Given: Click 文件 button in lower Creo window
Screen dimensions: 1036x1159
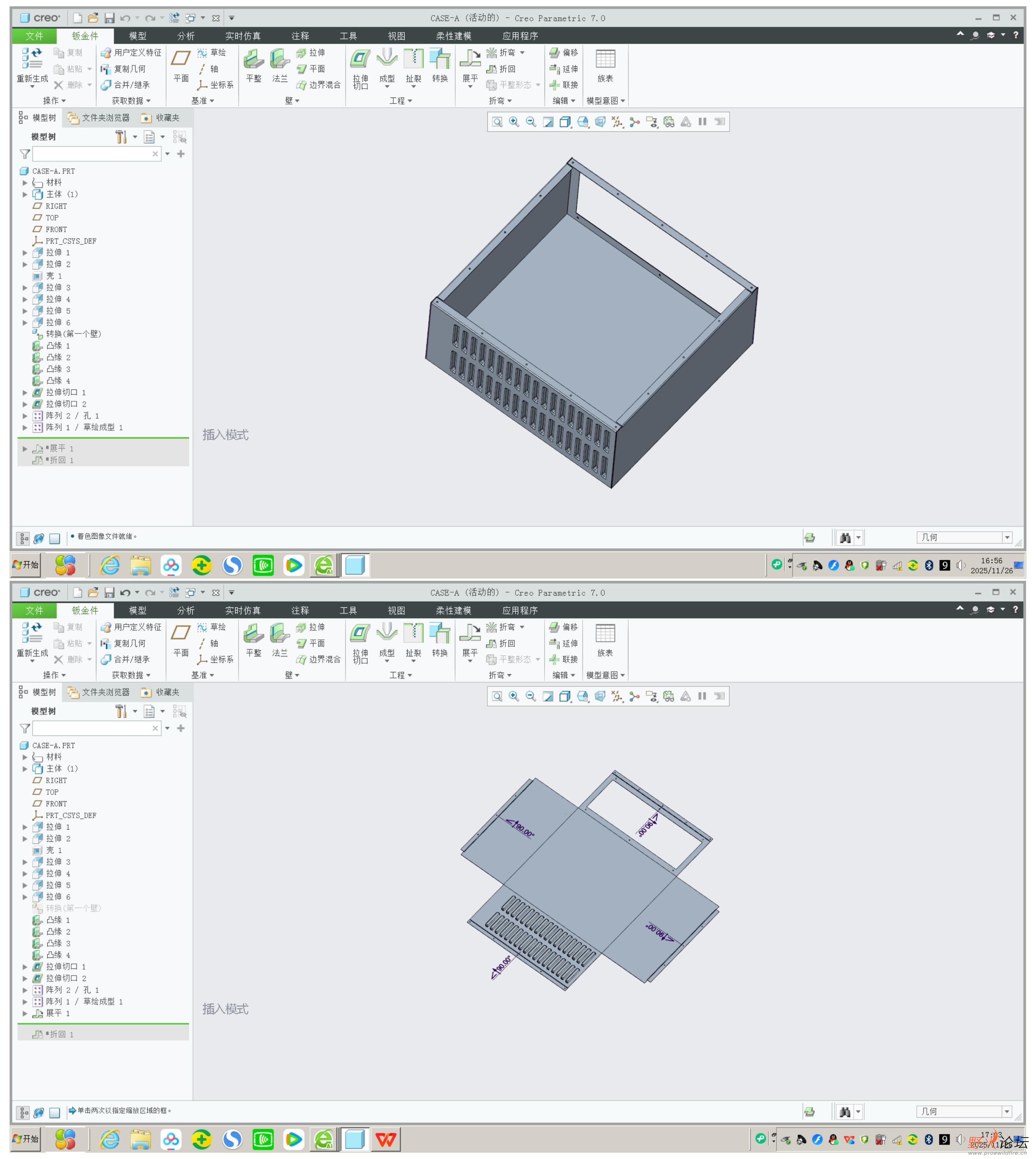Looking at the screenshot, I should (34, 610).
